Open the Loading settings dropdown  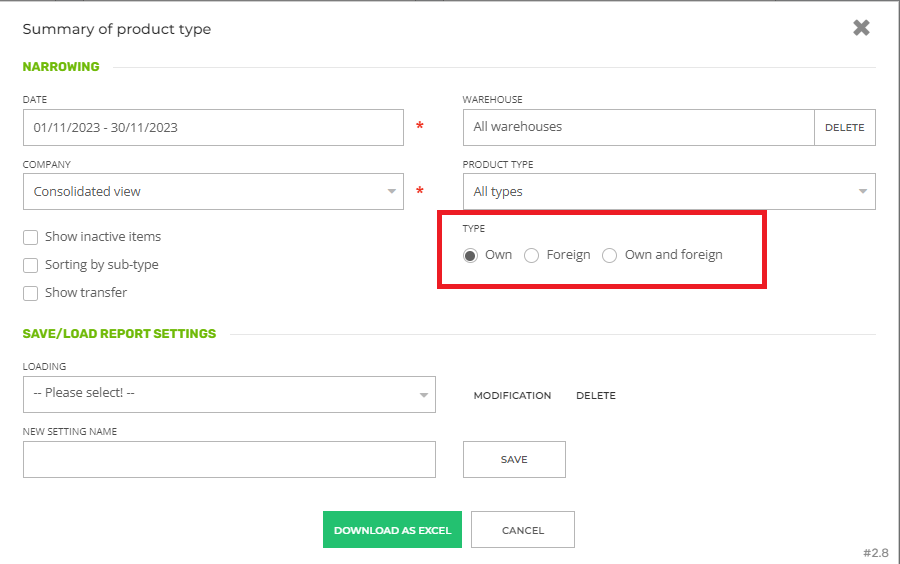[x=424, y=394]
